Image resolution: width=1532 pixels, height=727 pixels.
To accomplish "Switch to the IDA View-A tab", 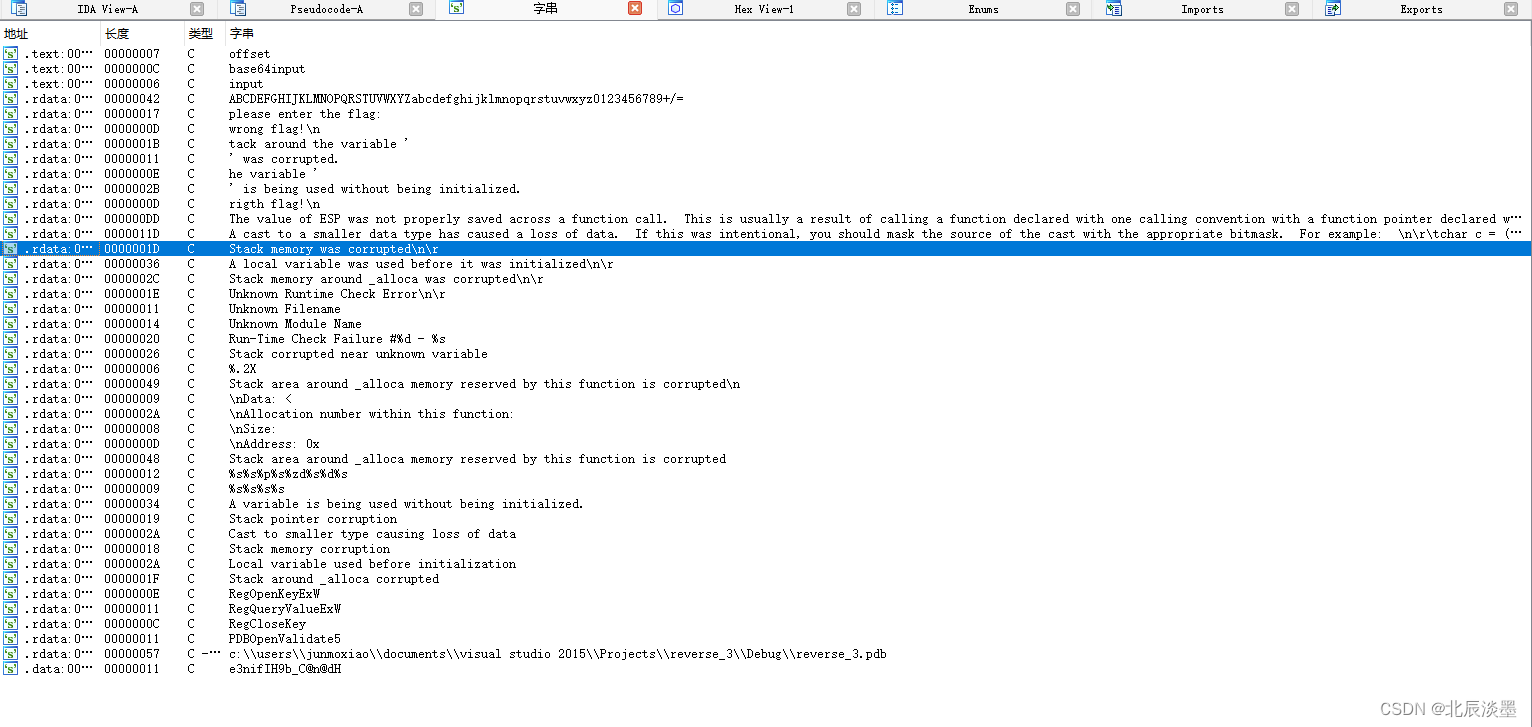I will coord(108,9).
